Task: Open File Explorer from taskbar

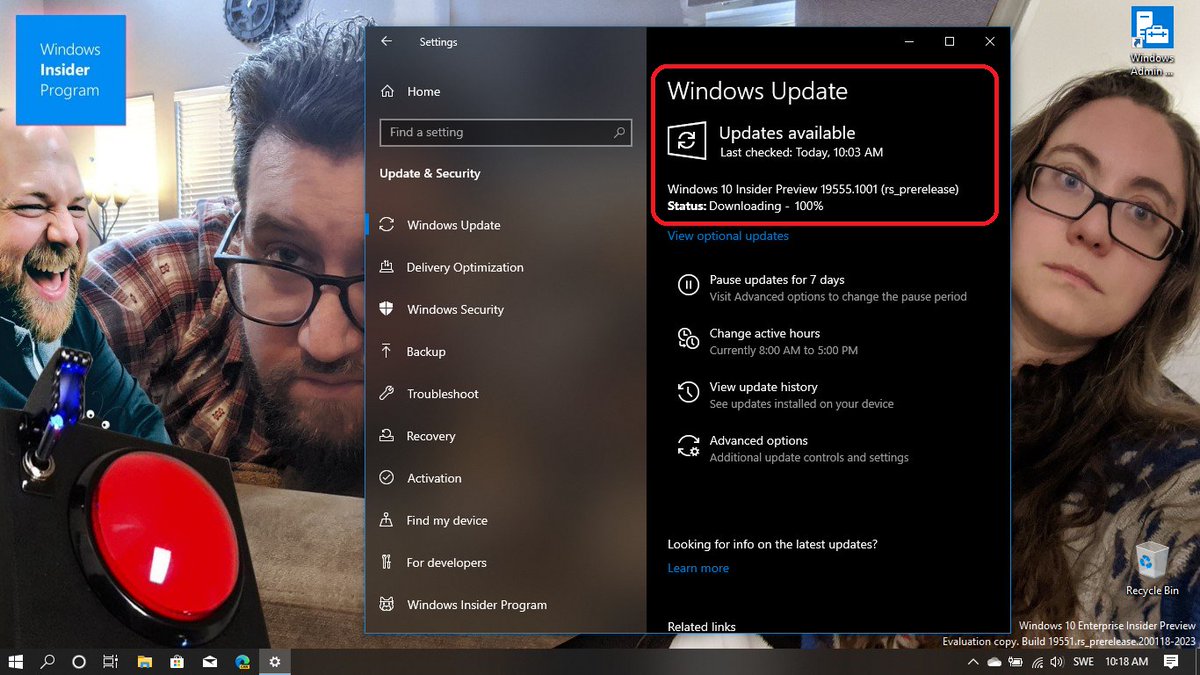Action: coord(144,661)
